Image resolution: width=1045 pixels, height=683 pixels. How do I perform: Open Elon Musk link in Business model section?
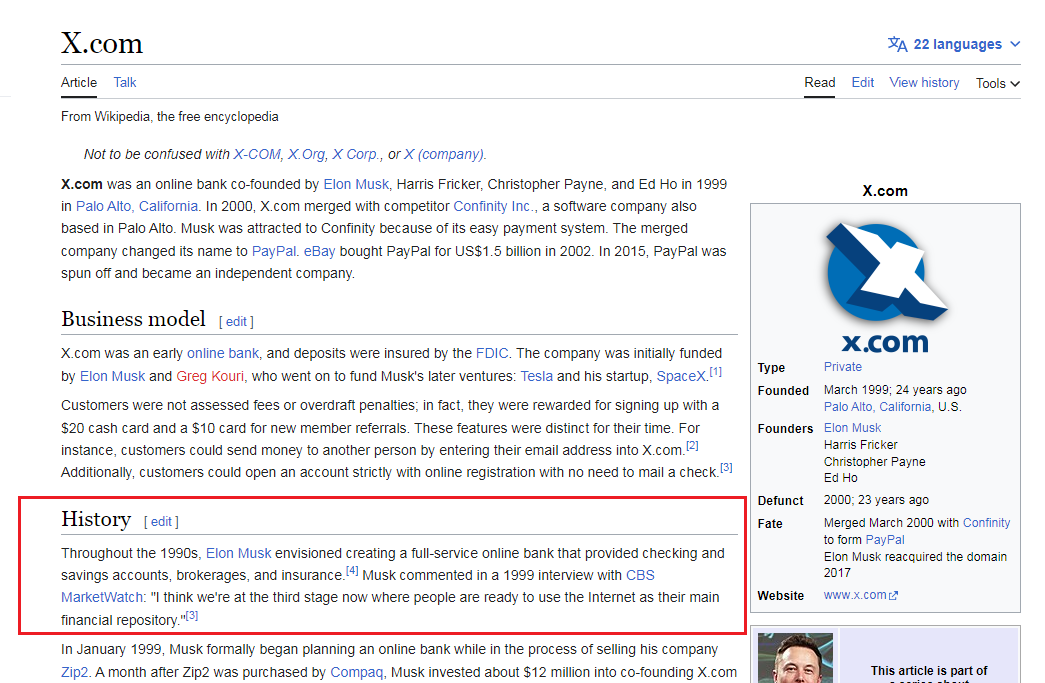click(x=112, y=376)
